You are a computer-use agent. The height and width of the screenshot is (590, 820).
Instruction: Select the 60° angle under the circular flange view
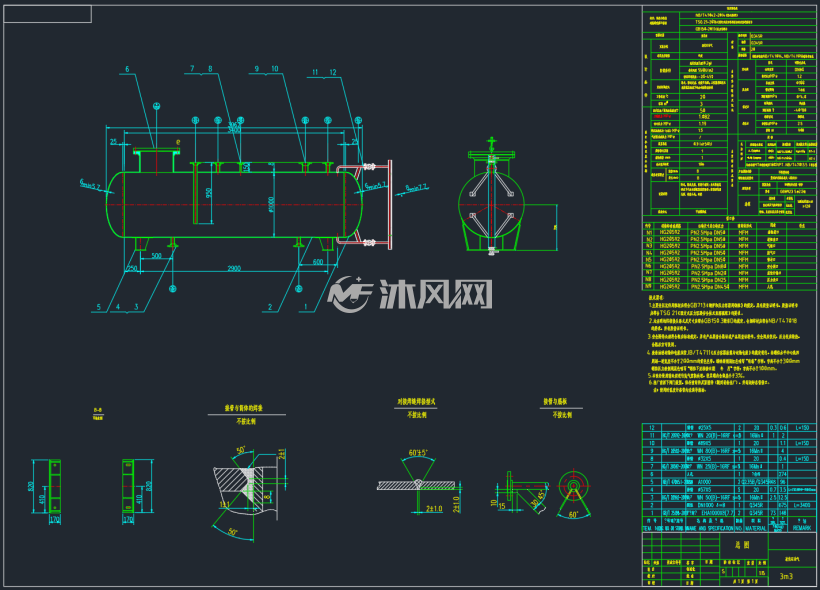click(573, 515)
